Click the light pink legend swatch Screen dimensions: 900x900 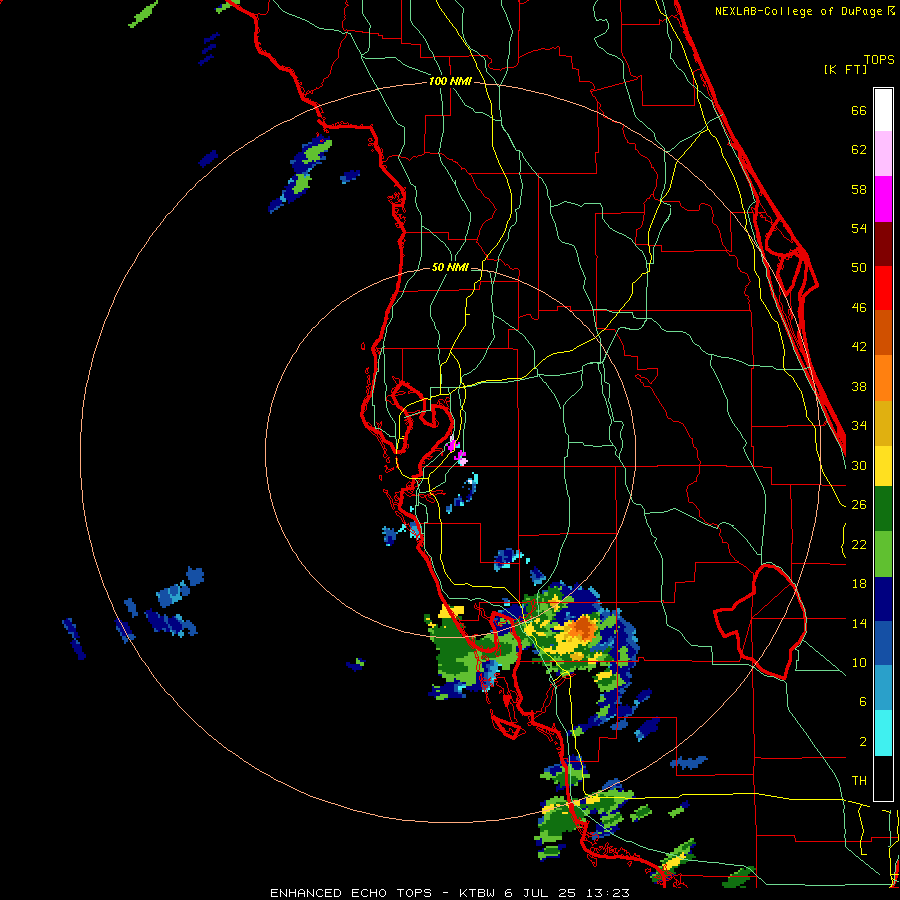[883, 154]
